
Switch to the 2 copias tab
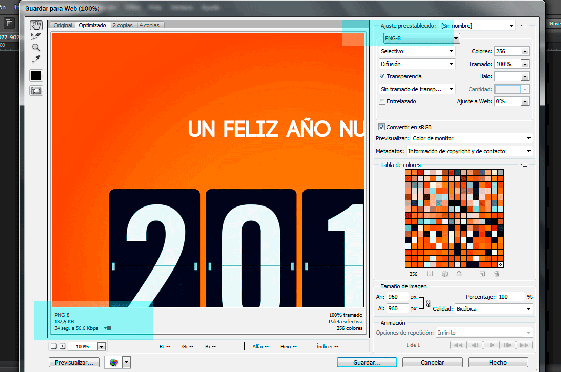(x=122, y=25)
